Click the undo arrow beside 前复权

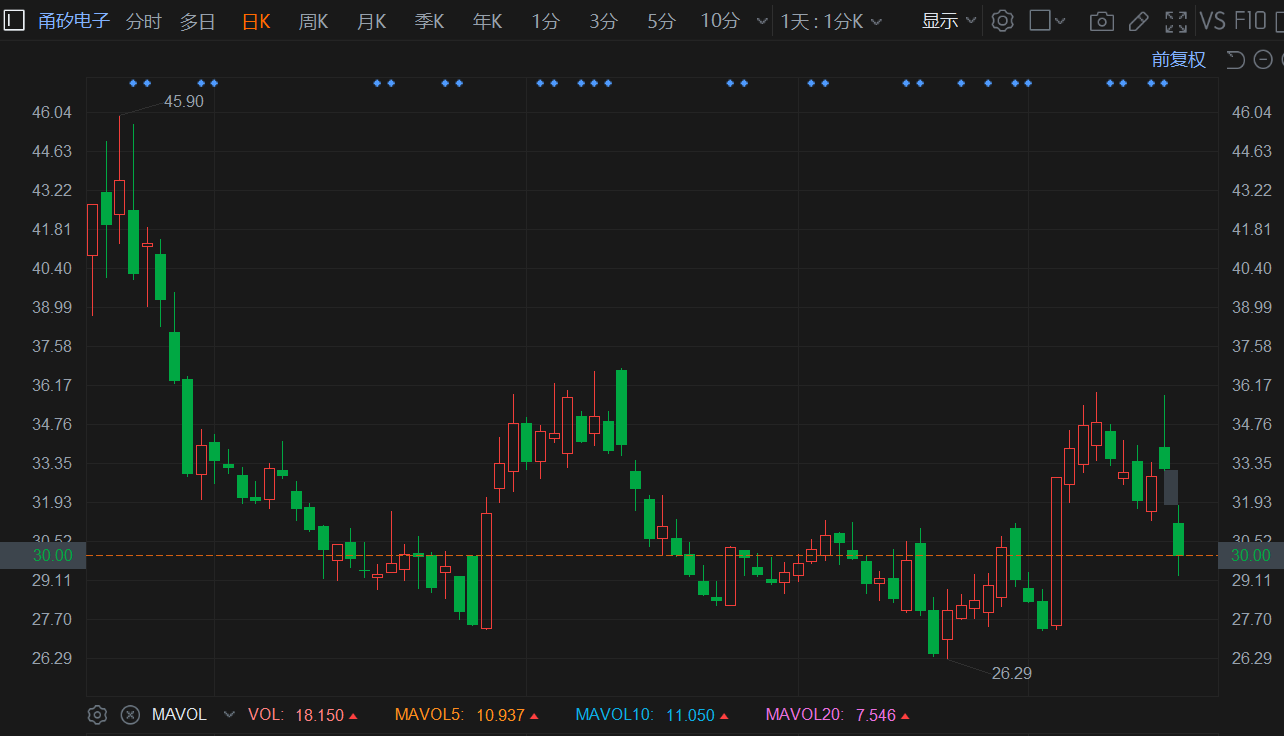coord(1236,60)
